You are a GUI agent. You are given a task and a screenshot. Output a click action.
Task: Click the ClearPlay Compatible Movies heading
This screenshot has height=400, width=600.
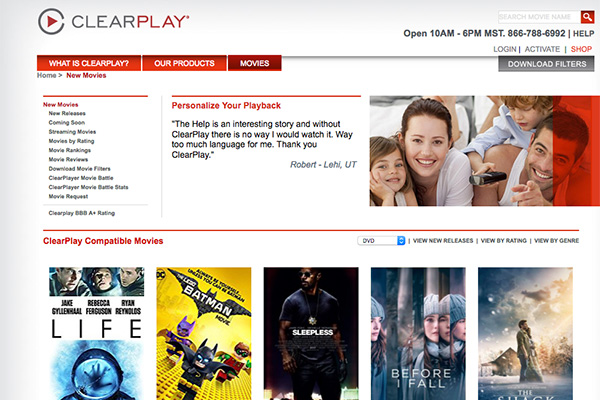(103, 241)
